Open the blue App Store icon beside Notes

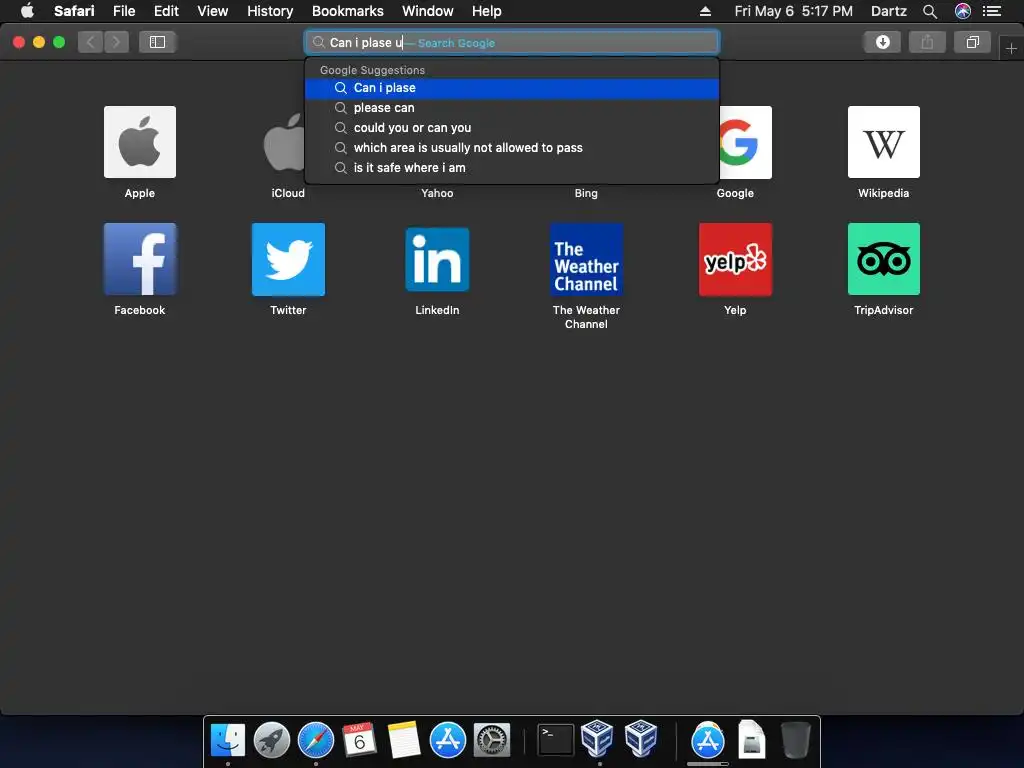[448, 740]
